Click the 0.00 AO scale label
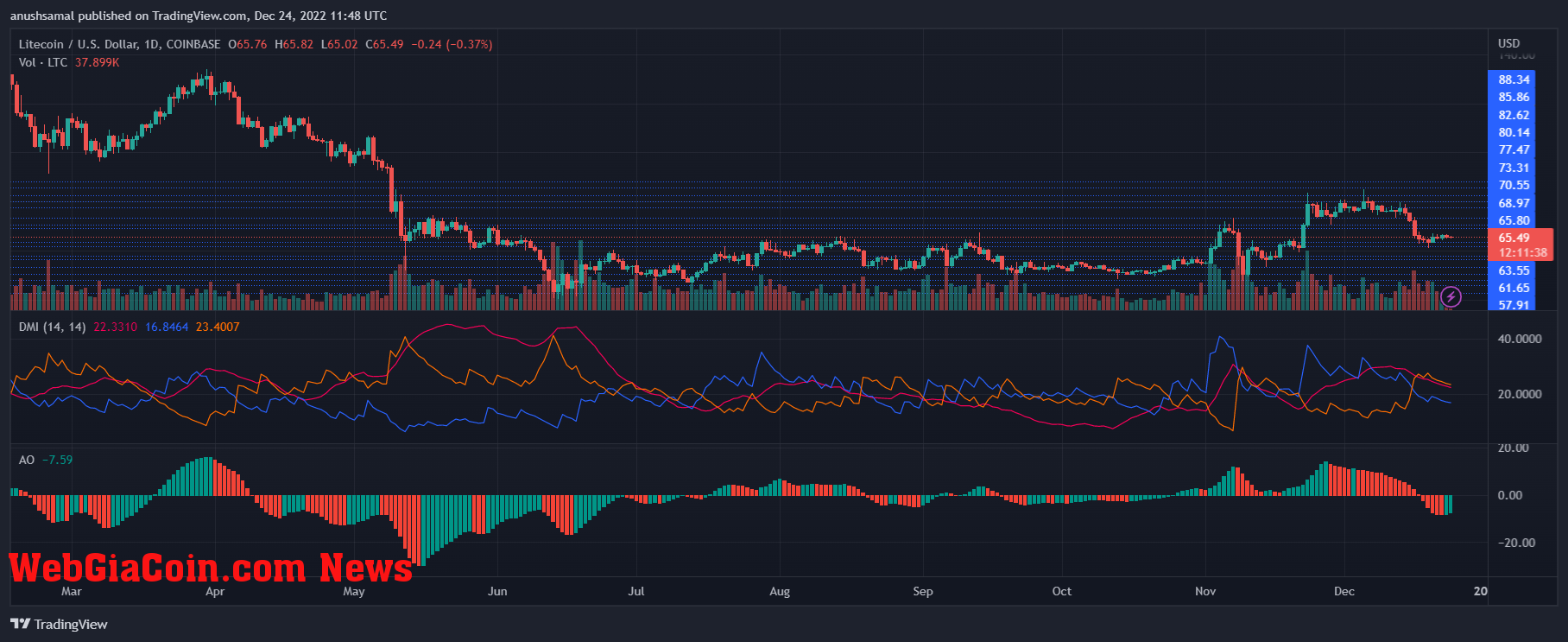1568x642 pixels. pyautogui.click(x=1510, y=495)
